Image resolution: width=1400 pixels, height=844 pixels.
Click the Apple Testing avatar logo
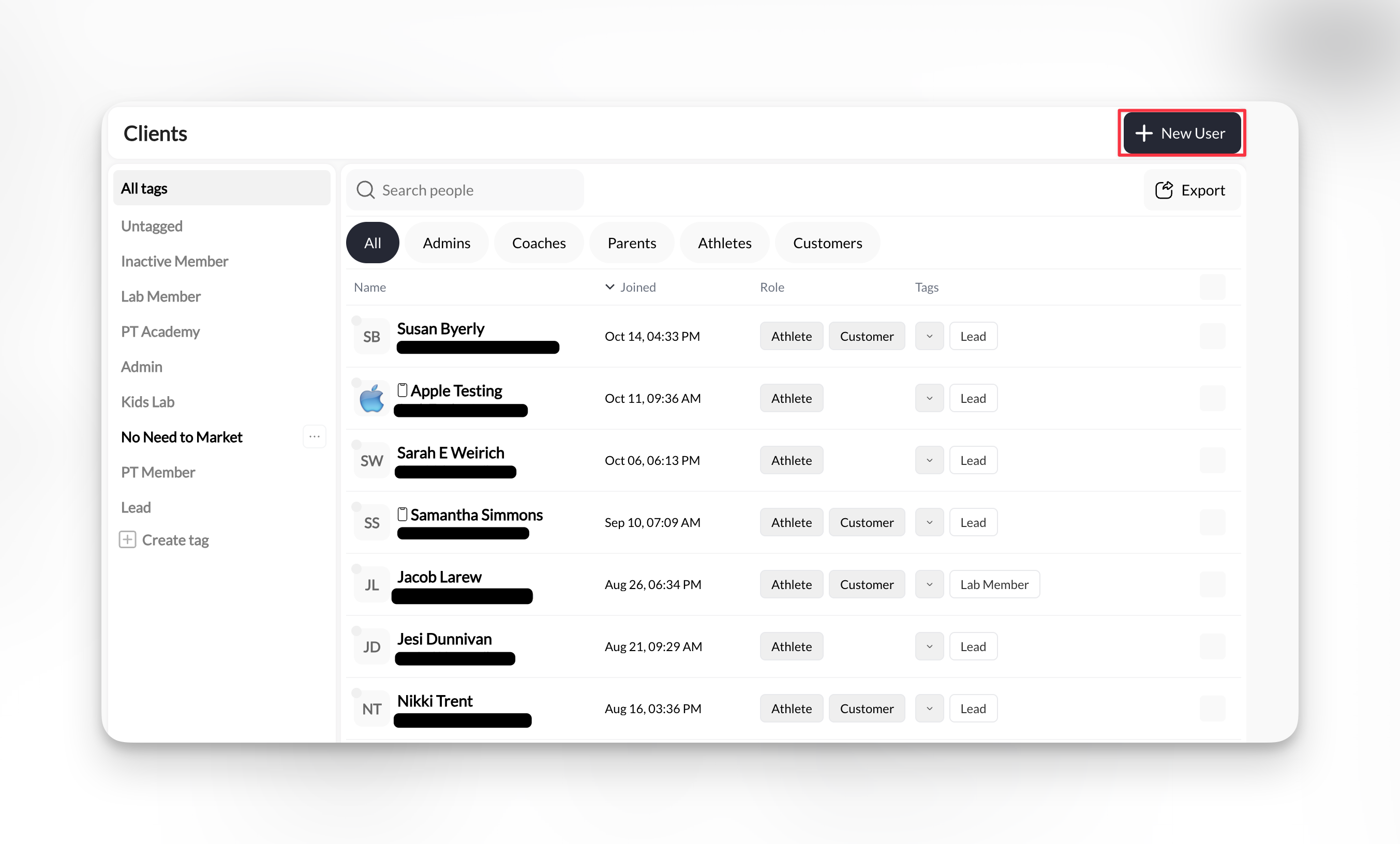pyautogui.click(x=371, y=398)
